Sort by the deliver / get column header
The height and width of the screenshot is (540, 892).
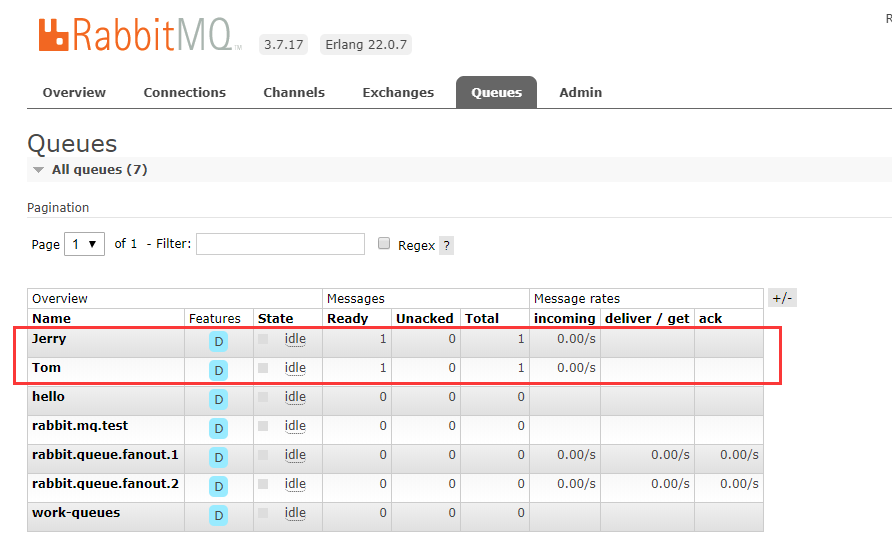tap(647, 319)
